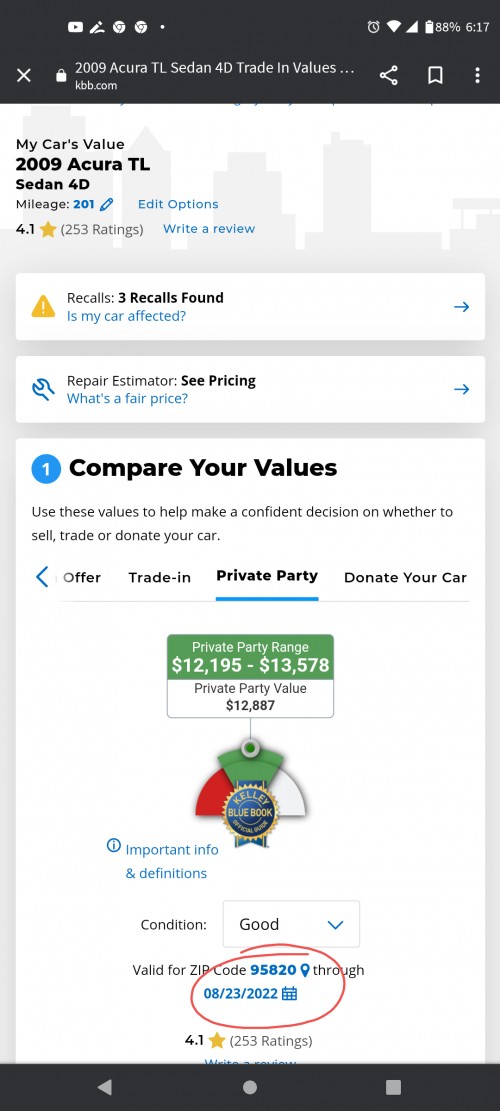Open the Write a review link

pos(209,229)
